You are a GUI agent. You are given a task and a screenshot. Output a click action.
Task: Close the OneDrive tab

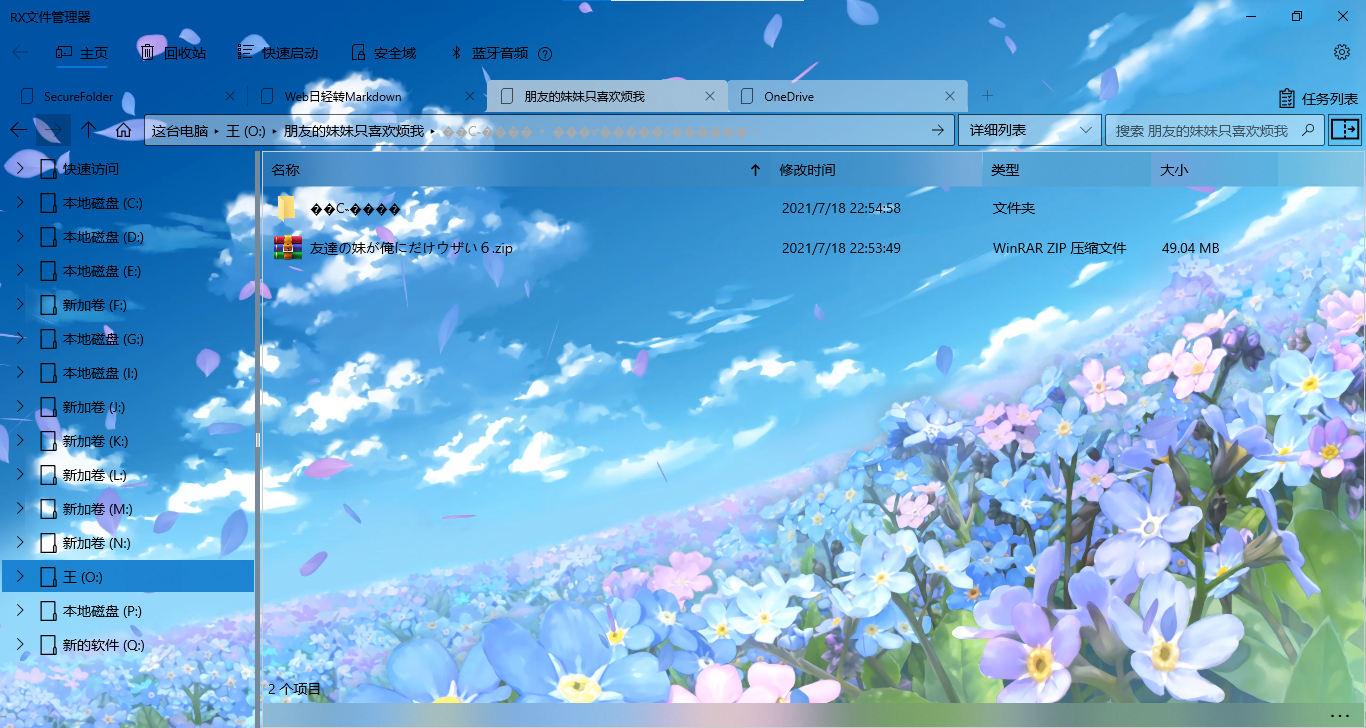tap(950, 97)
